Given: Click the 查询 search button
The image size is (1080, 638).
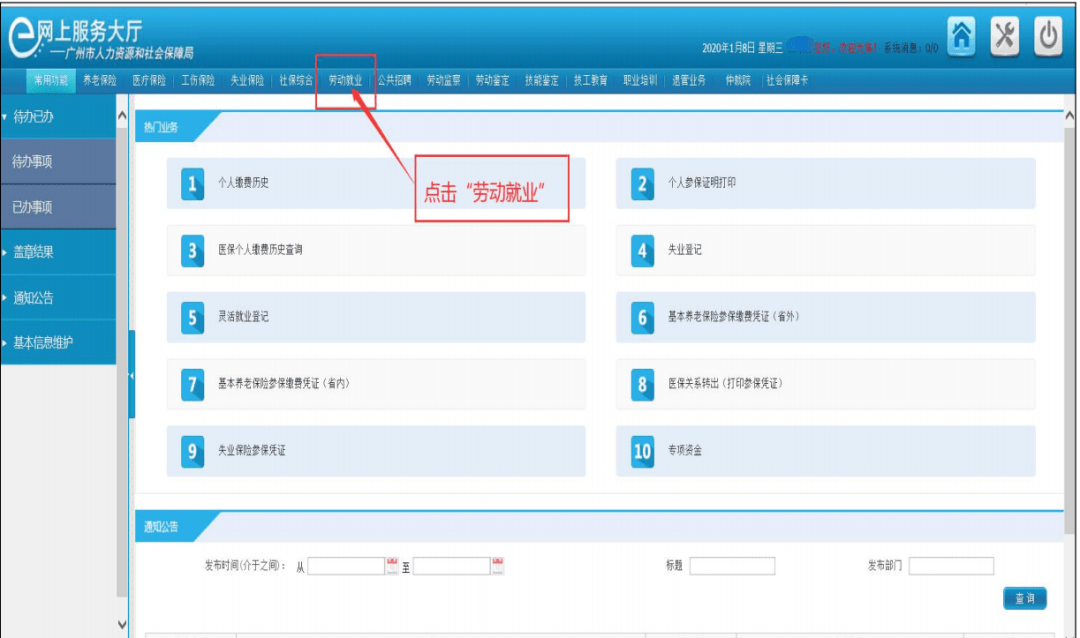Looking at the screenshot, I should (x=1024, y=598).
